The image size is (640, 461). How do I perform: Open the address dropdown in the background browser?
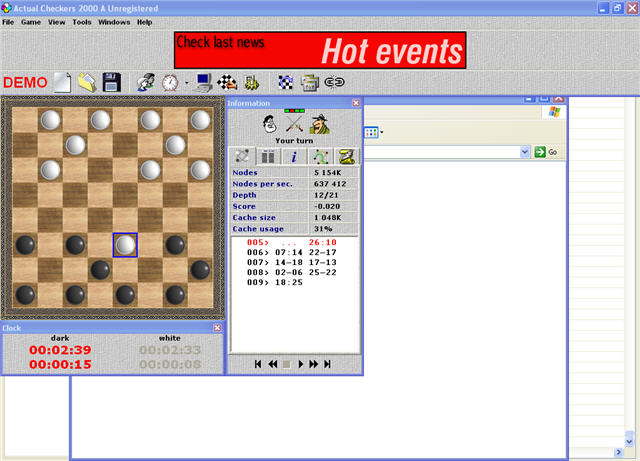click(524, 152)
